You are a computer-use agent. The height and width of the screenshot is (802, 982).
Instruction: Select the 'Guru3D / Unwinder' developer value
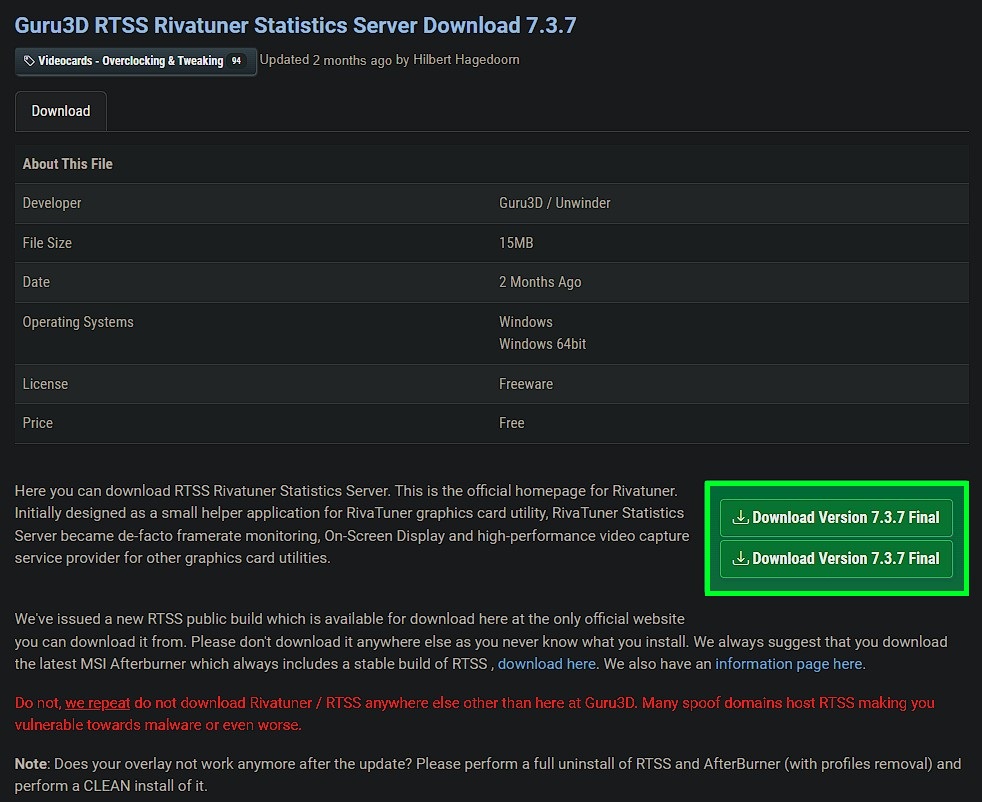[554, 203]
